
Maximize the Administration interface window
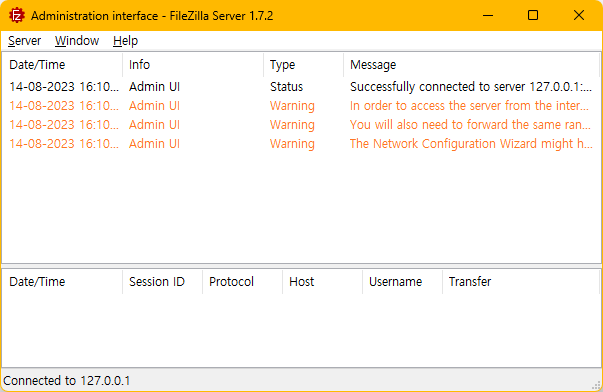point(533,15)
